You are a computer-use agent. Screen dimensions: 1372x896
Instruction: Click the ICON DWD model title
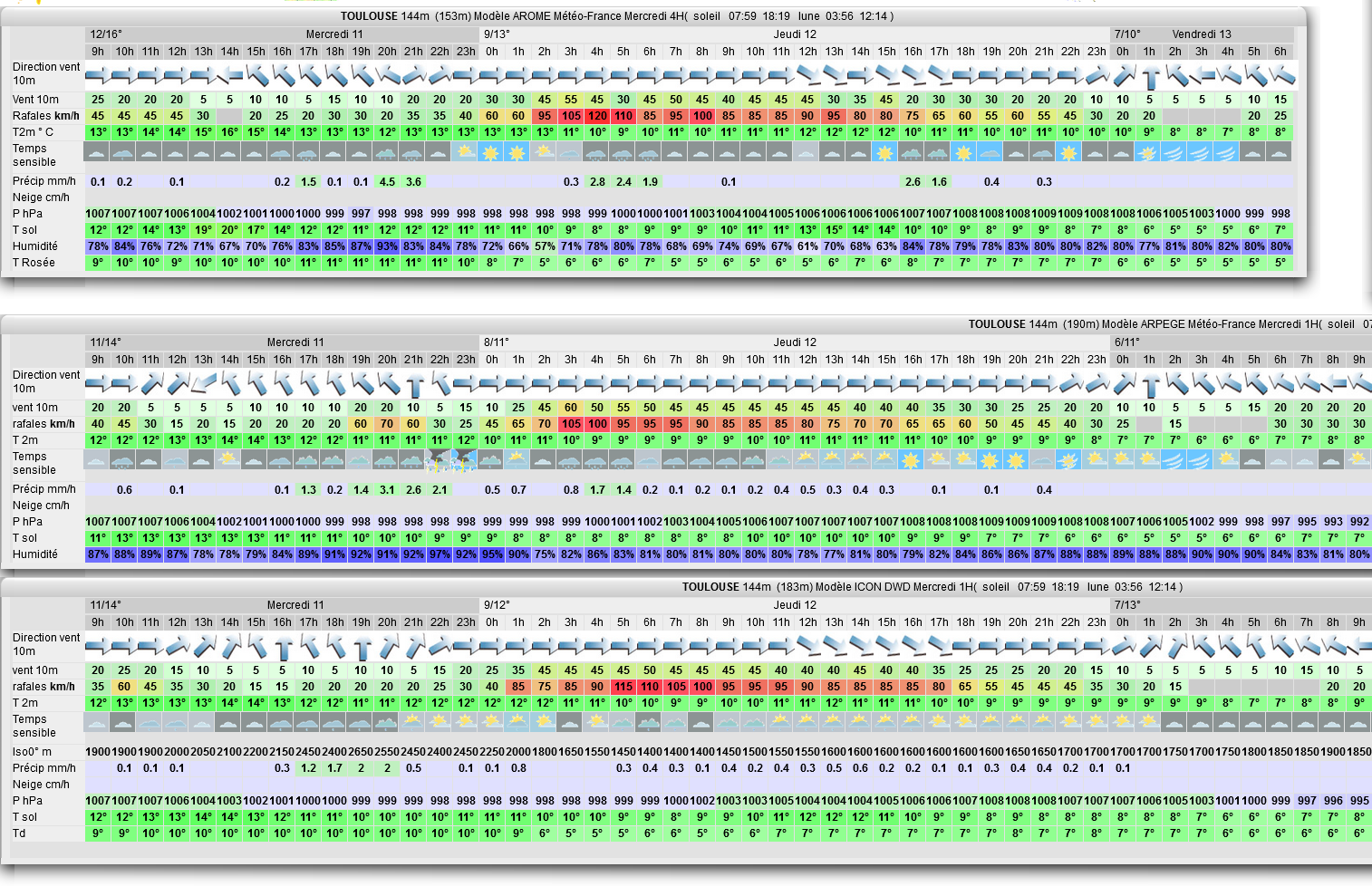[x=932, y=587]
